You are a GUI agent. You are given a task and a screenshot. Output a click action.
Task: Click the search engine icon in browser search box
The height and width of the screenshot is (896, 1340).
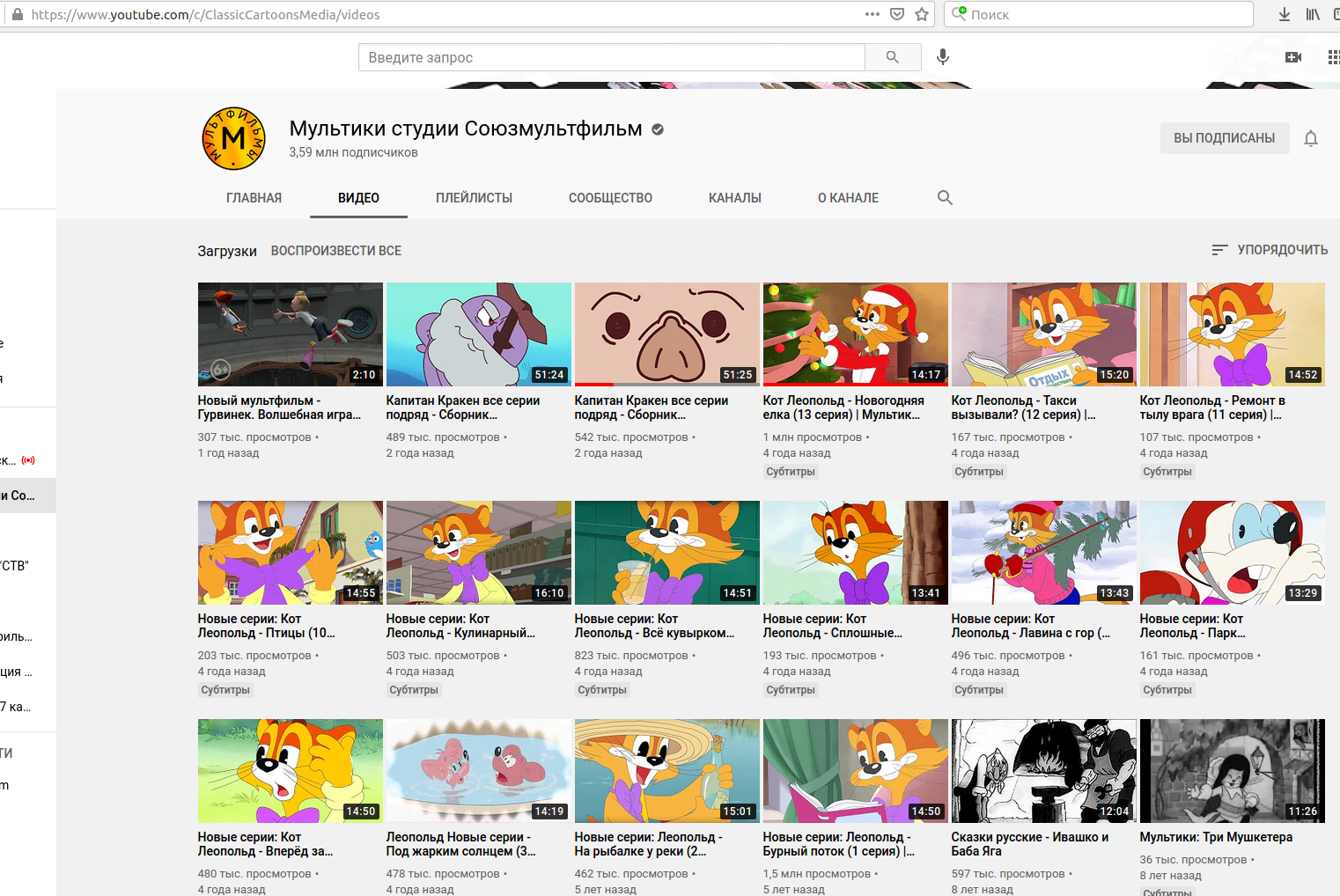(x=960, y=14)
